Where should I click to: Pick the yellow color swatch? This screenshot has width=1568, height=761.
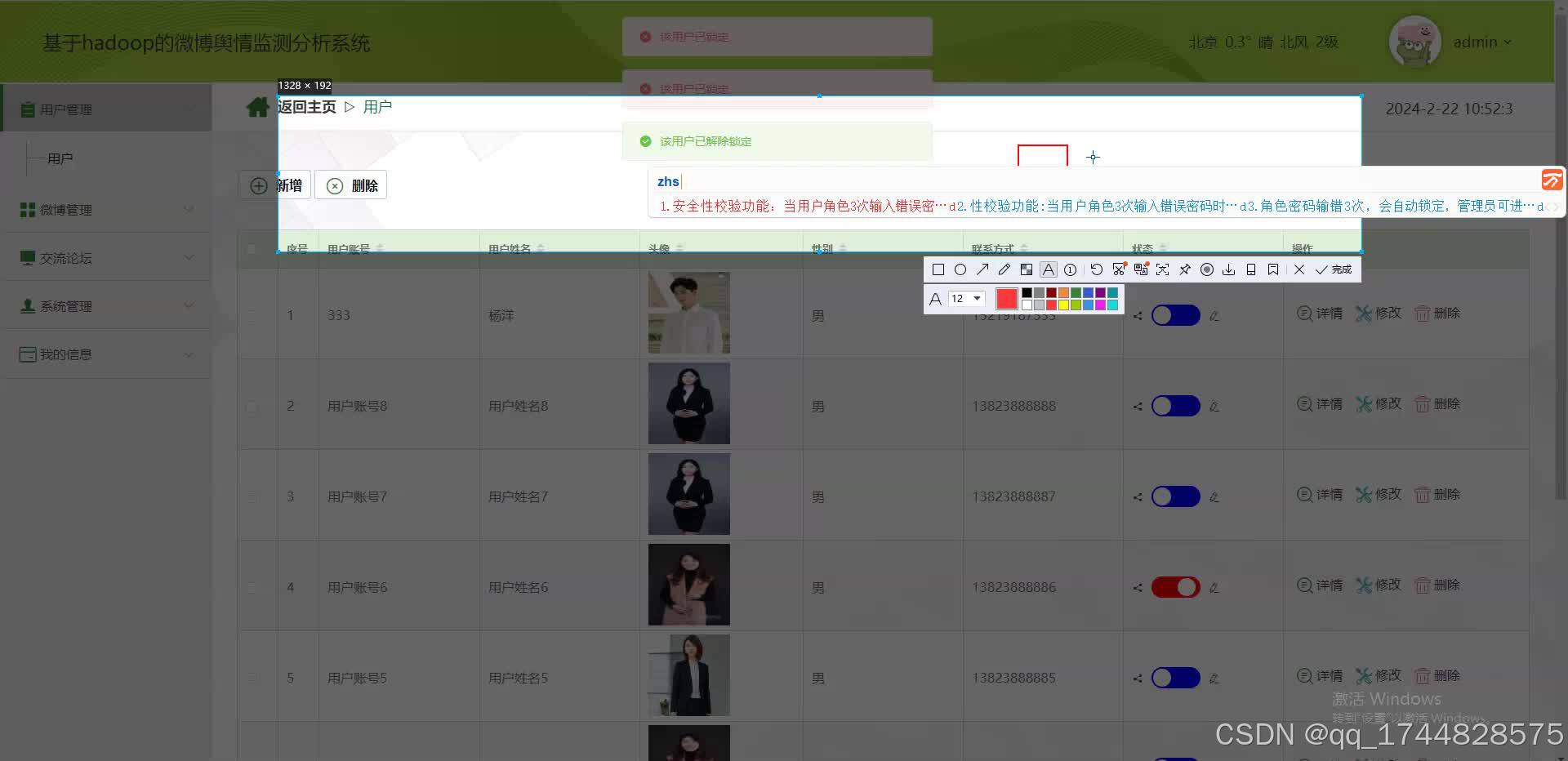coord(1063,305)
